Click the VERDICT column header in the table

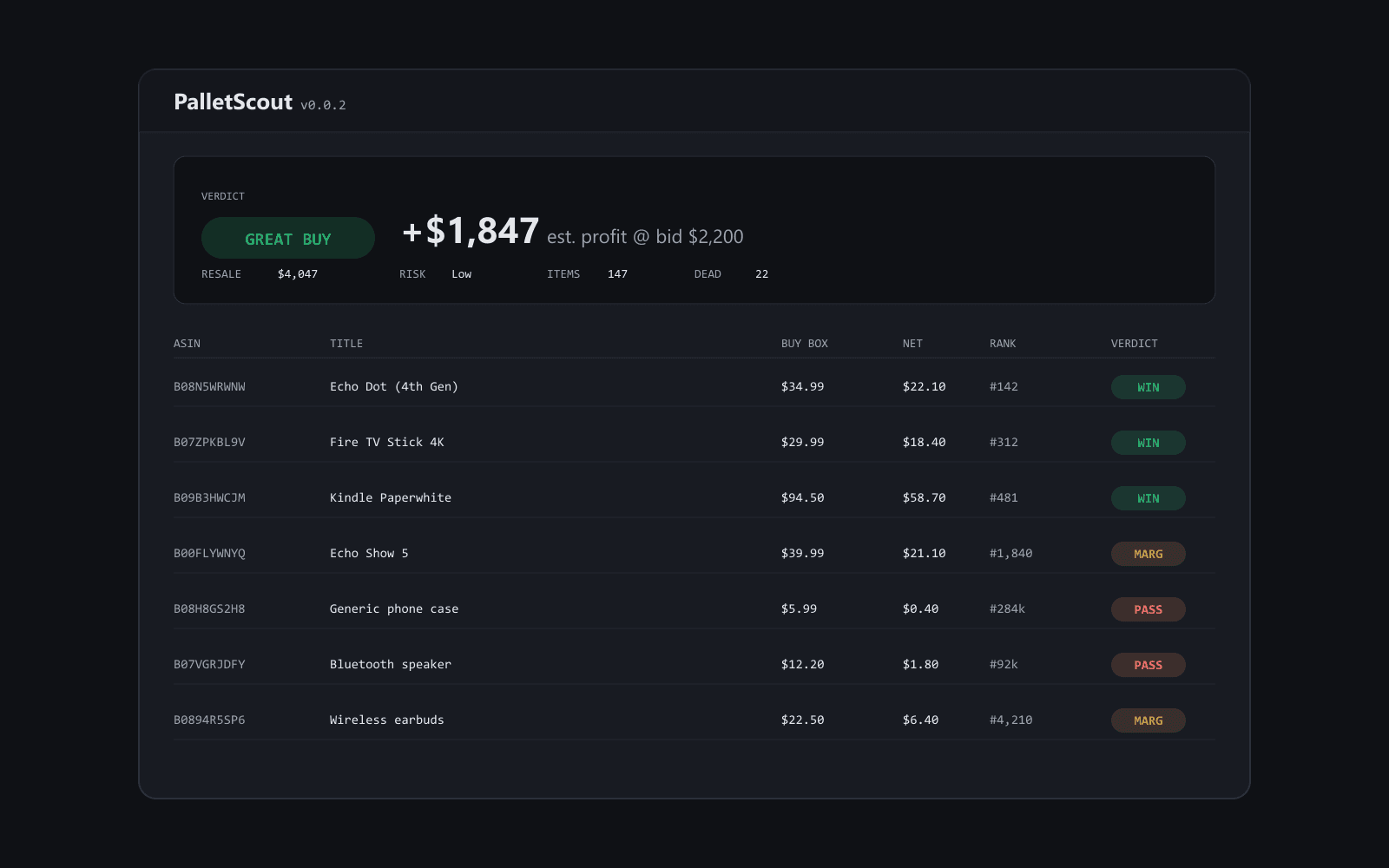pyautogui.click(x=1135, y=344)
